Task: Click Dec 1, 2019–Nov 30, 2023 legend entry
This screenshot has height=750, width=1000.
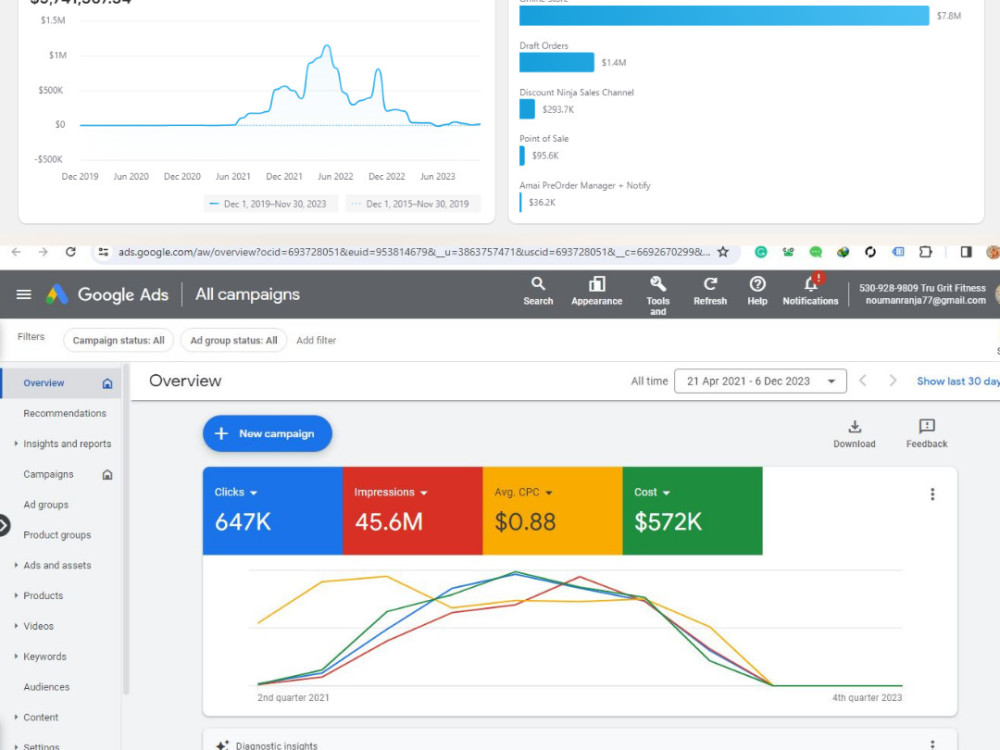Action: coord(270,204)
